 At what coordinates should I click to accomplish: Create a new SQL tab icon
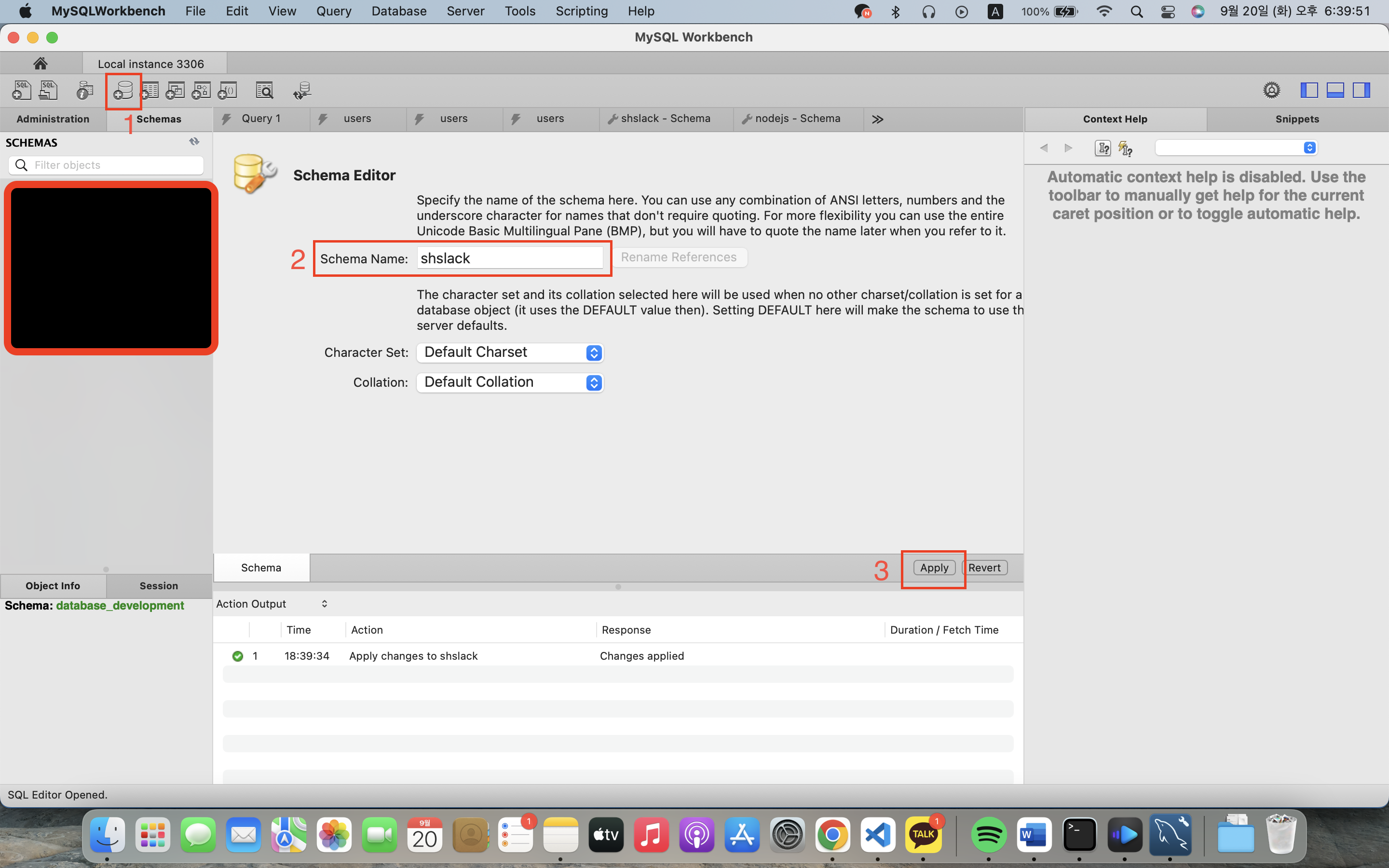tap(22, 90)
